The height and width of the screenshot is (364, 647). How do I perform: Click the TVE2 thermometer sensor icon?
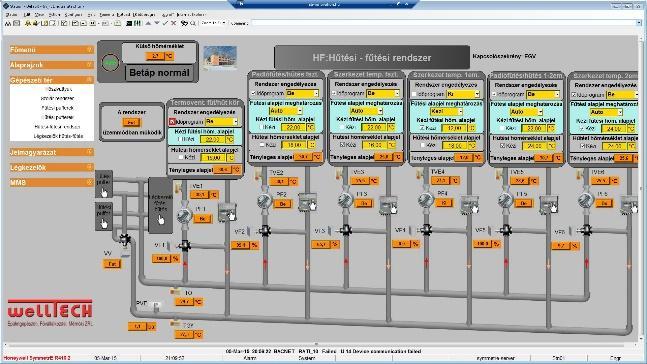coord(258,174)
